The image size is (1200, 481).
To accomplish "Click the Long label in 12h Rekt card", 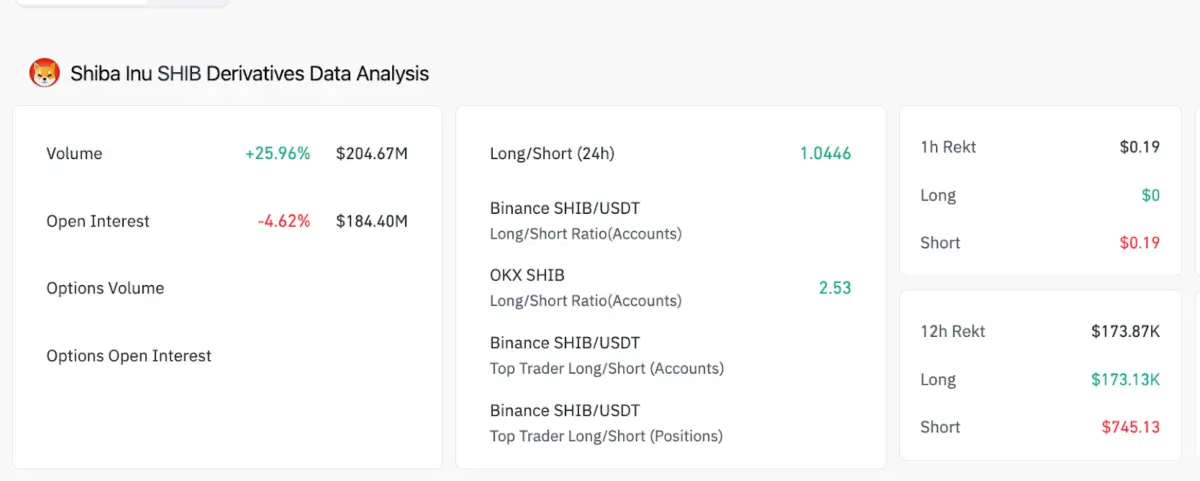I will (938, 380).
